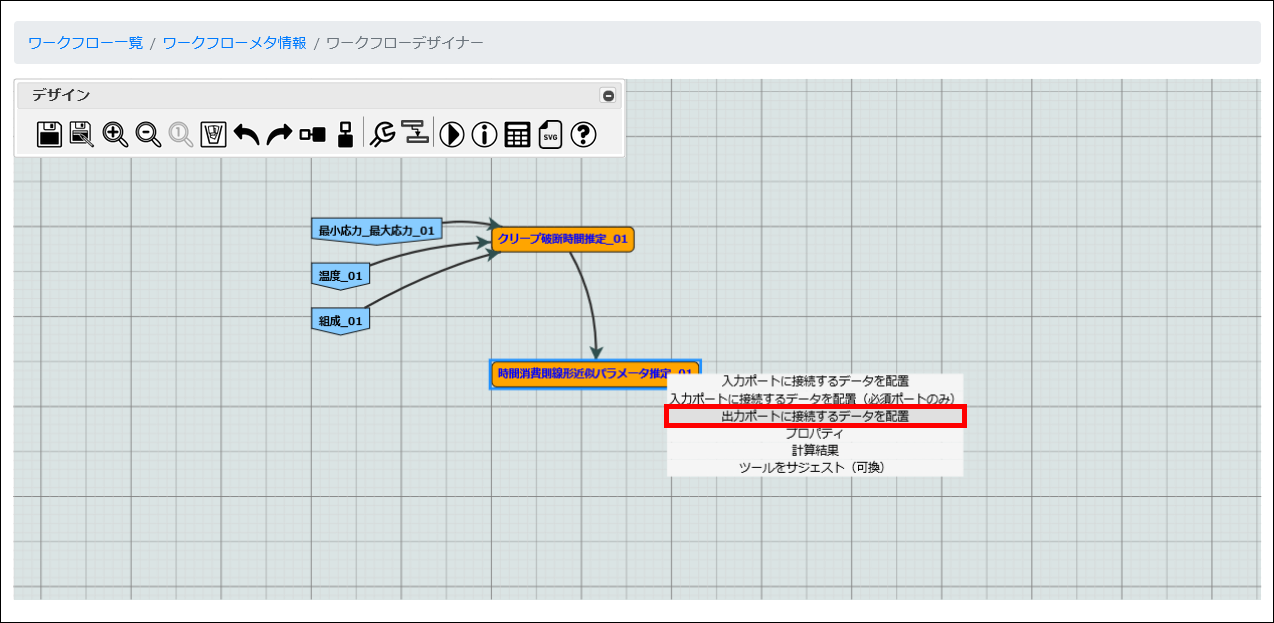
Task: Zoom out with the minus magnifier
Action: tap(148, 134)
